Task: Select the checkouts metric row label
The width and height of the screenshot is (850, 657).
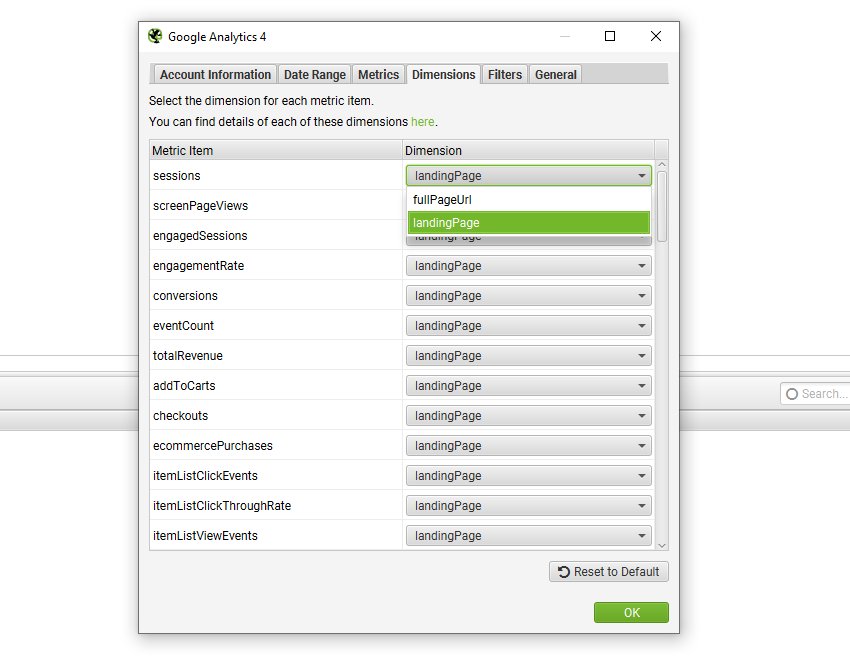Action: [x=181, y=416]
